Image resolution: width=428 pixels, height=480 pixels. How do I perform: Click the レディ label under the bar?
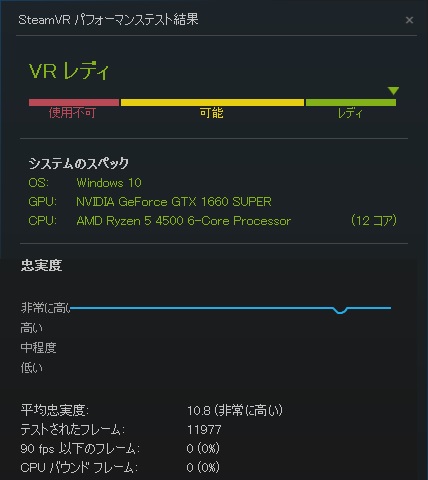coord(350,113)
